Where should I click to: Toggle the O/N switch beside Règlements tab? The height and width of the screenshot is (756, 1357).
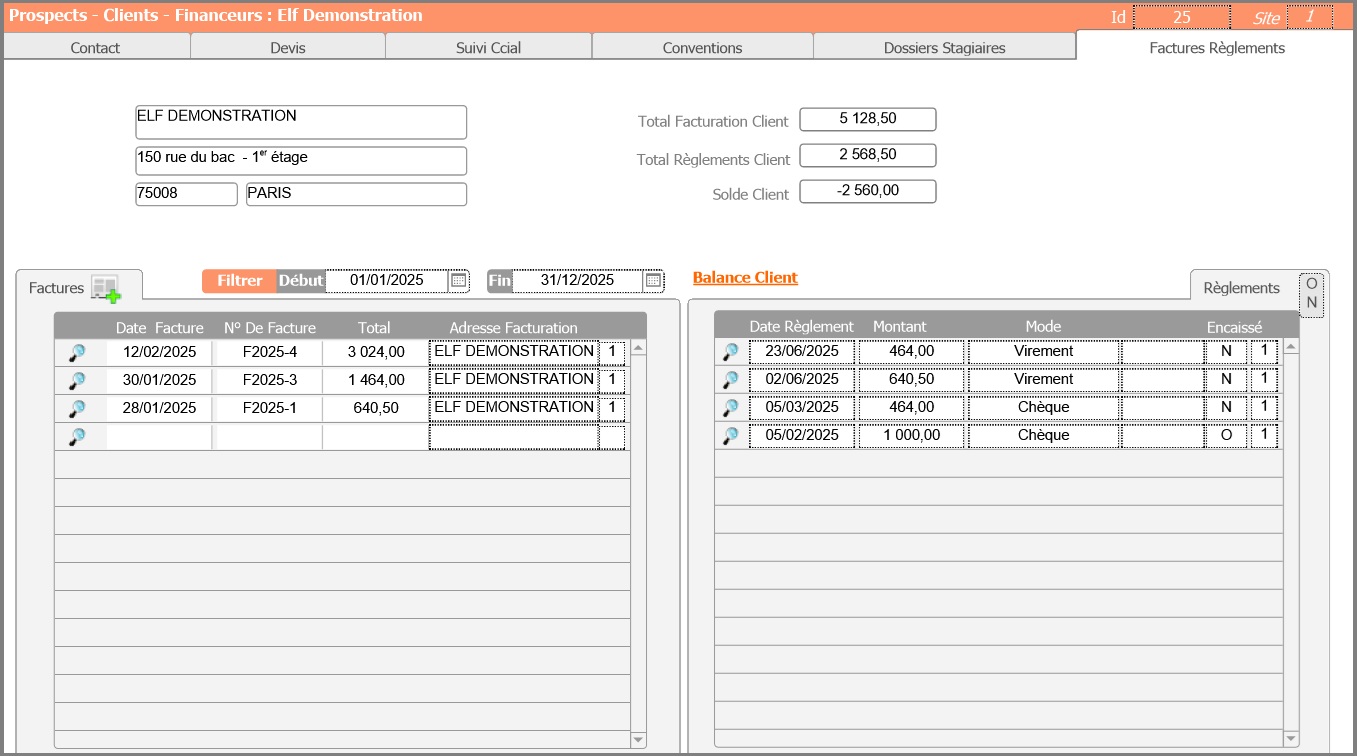pos(1312,294)
